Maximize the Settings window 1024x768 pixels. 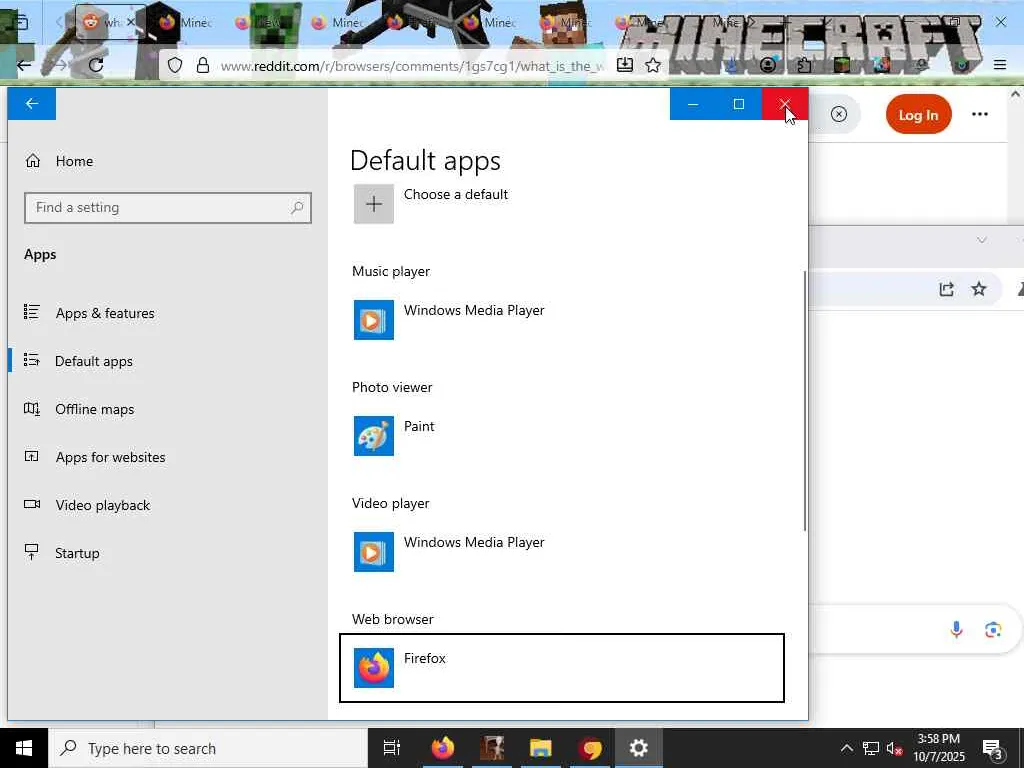pyautogui.click(x=739, y=104)
